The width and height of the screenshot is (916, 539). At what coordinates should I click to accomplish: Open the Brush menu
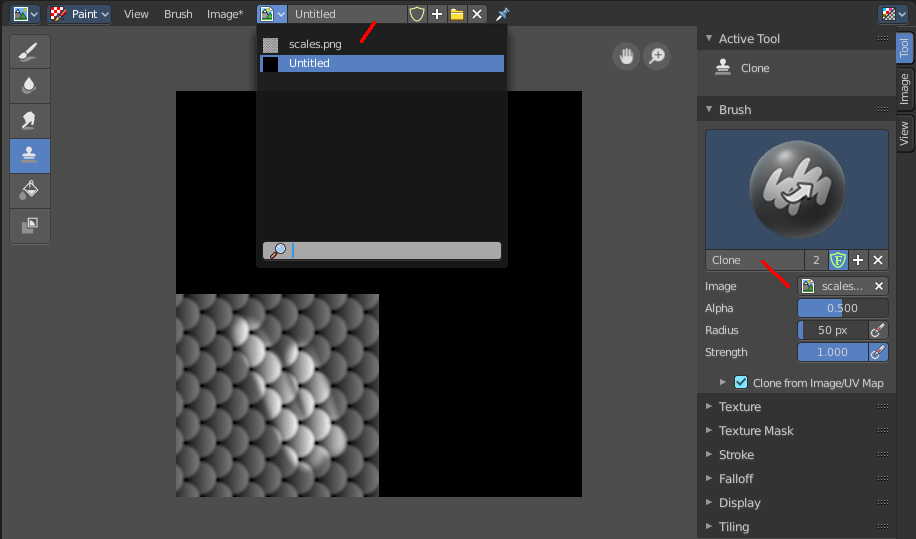pos(178,14)
